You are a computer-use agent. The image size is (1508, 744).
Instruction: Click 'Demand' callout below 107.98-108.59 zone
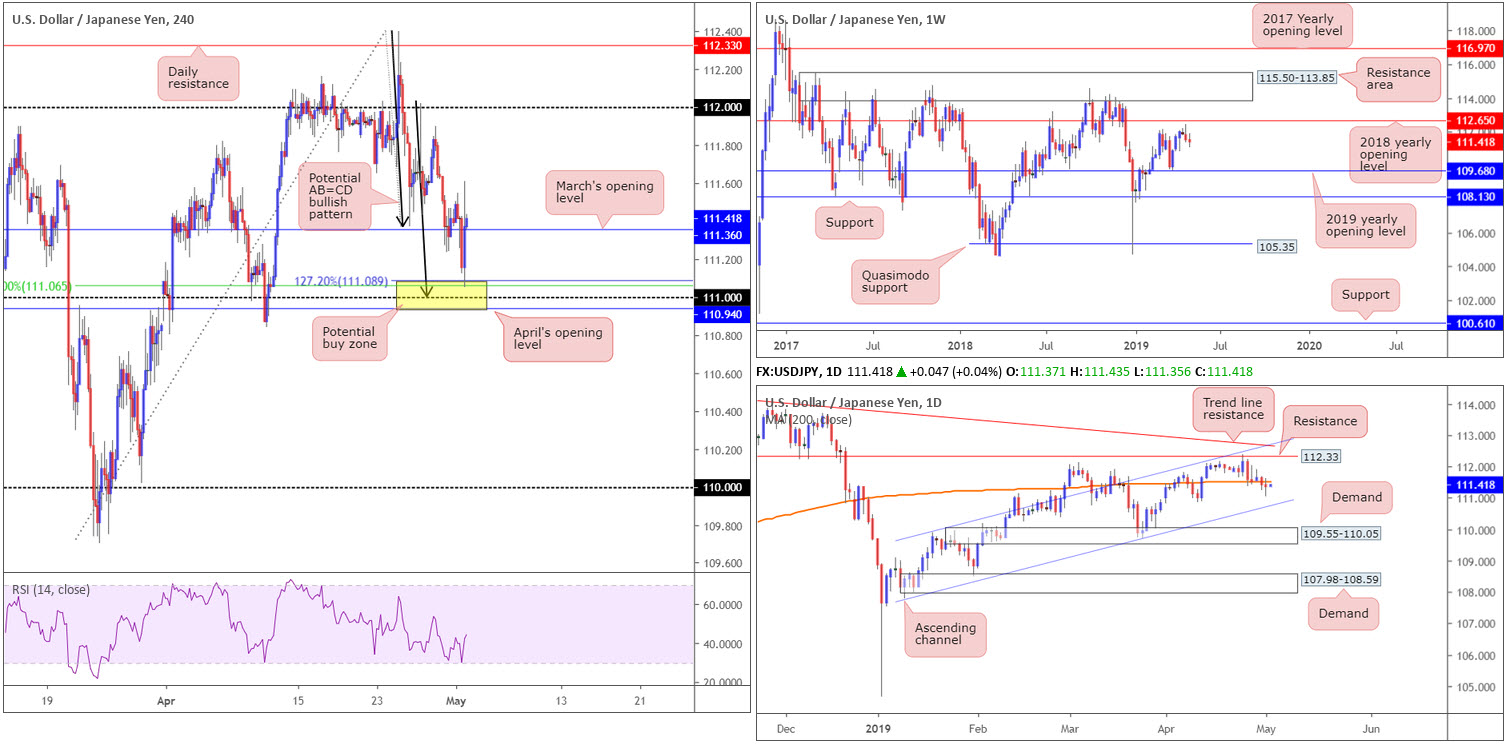pos(1344,614)
